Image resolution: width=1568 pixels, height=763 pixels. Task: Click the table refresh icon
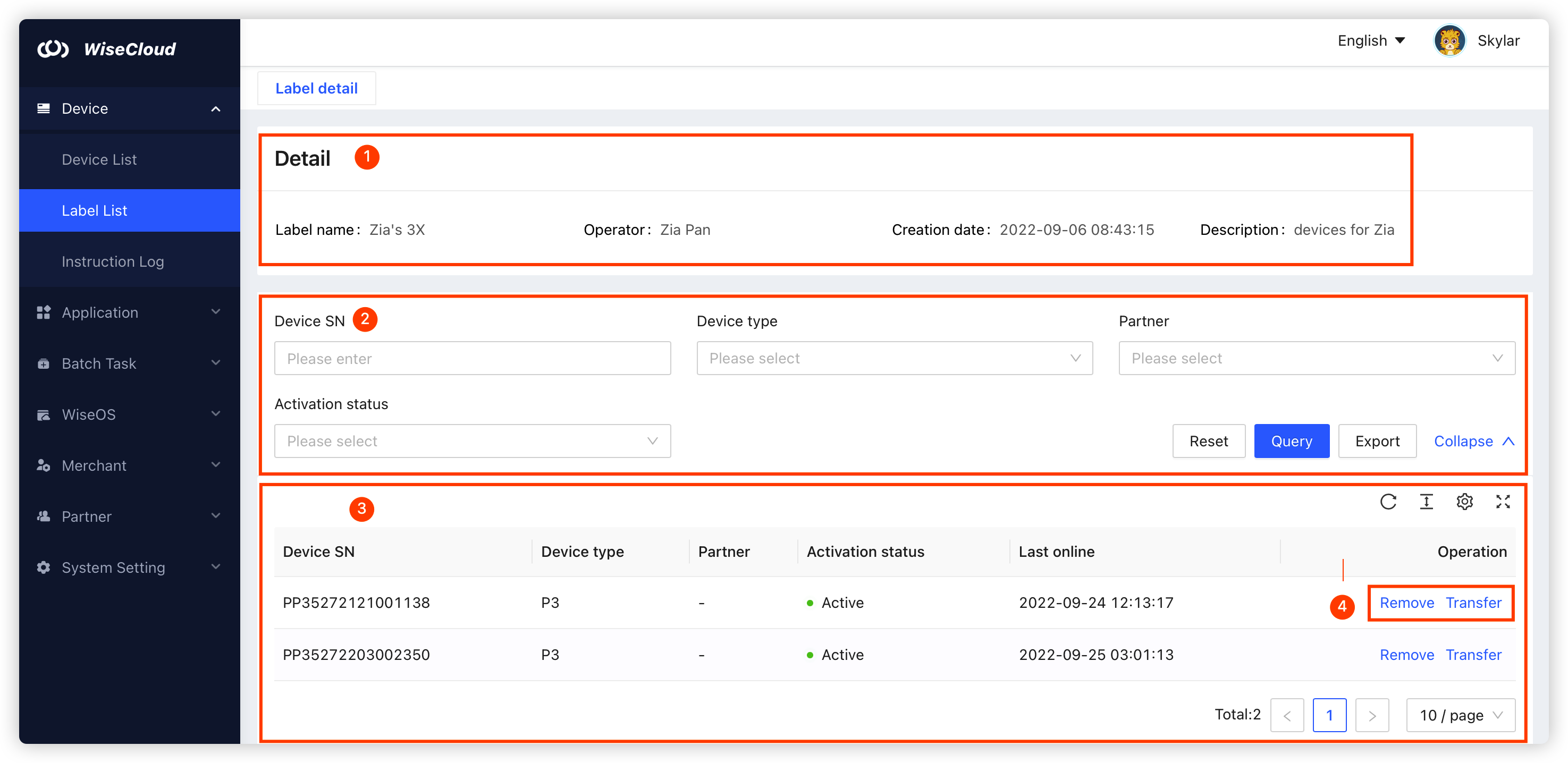(1388, 502)
